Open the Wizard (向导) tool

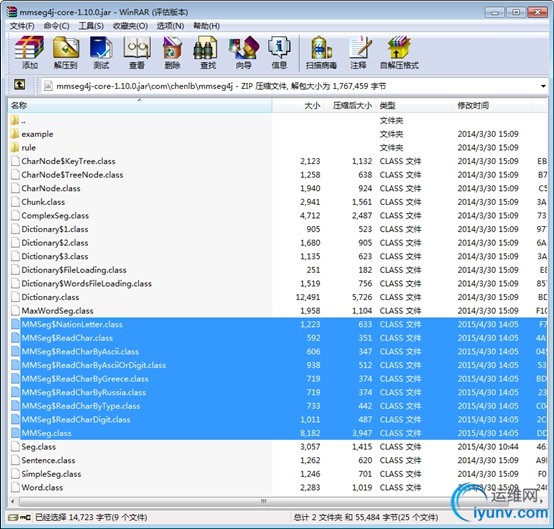[244, 52]
